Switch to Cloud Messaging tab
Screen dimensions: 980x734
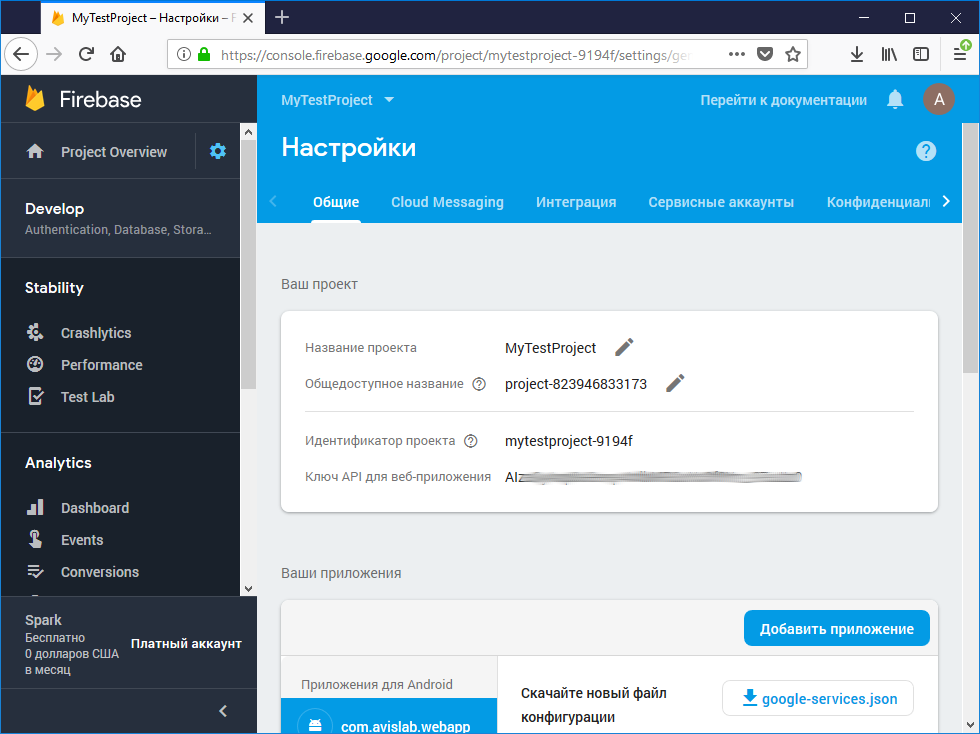coord(447,202)
